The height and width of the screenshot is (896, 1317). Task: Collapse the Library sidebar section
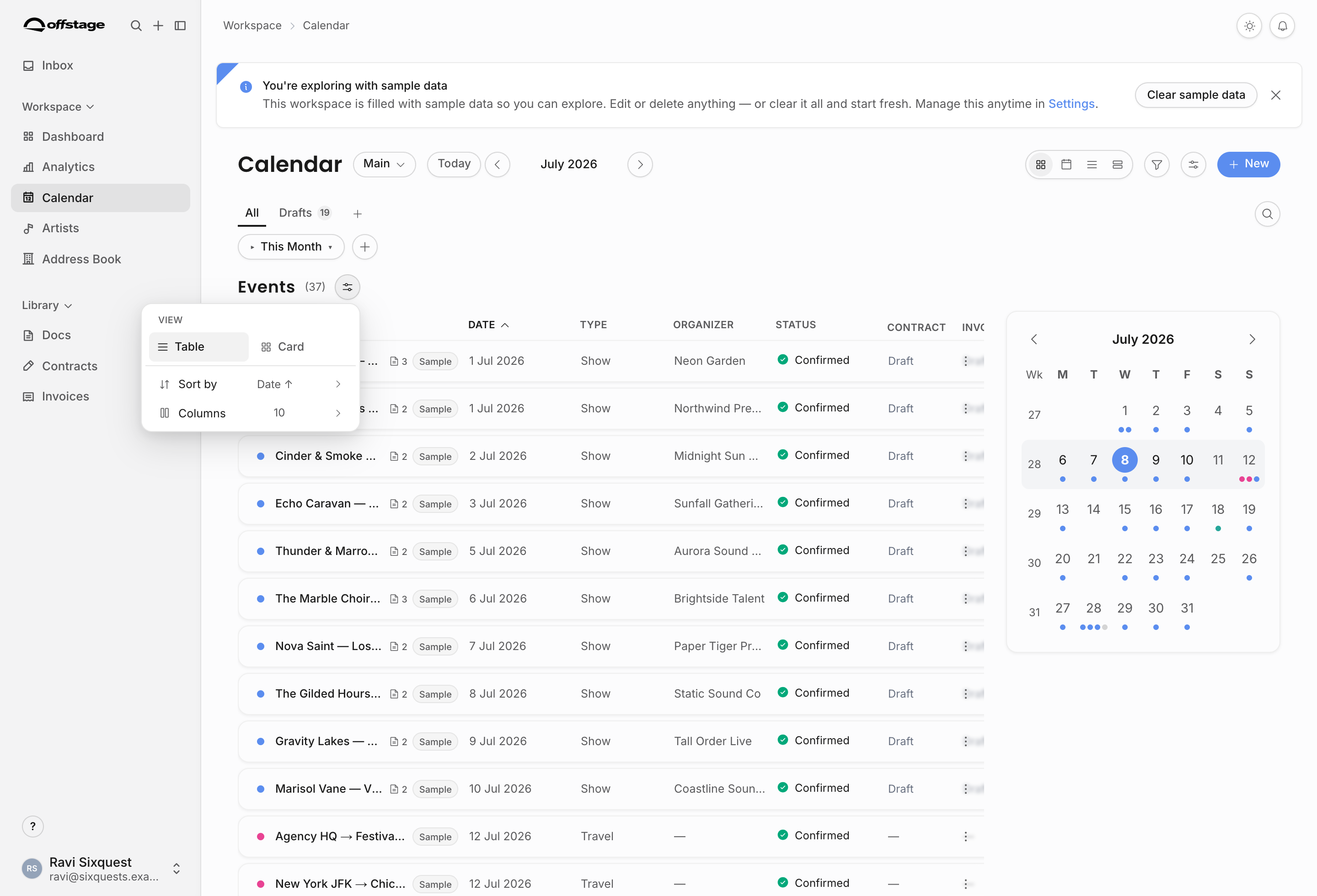[47, 305]
